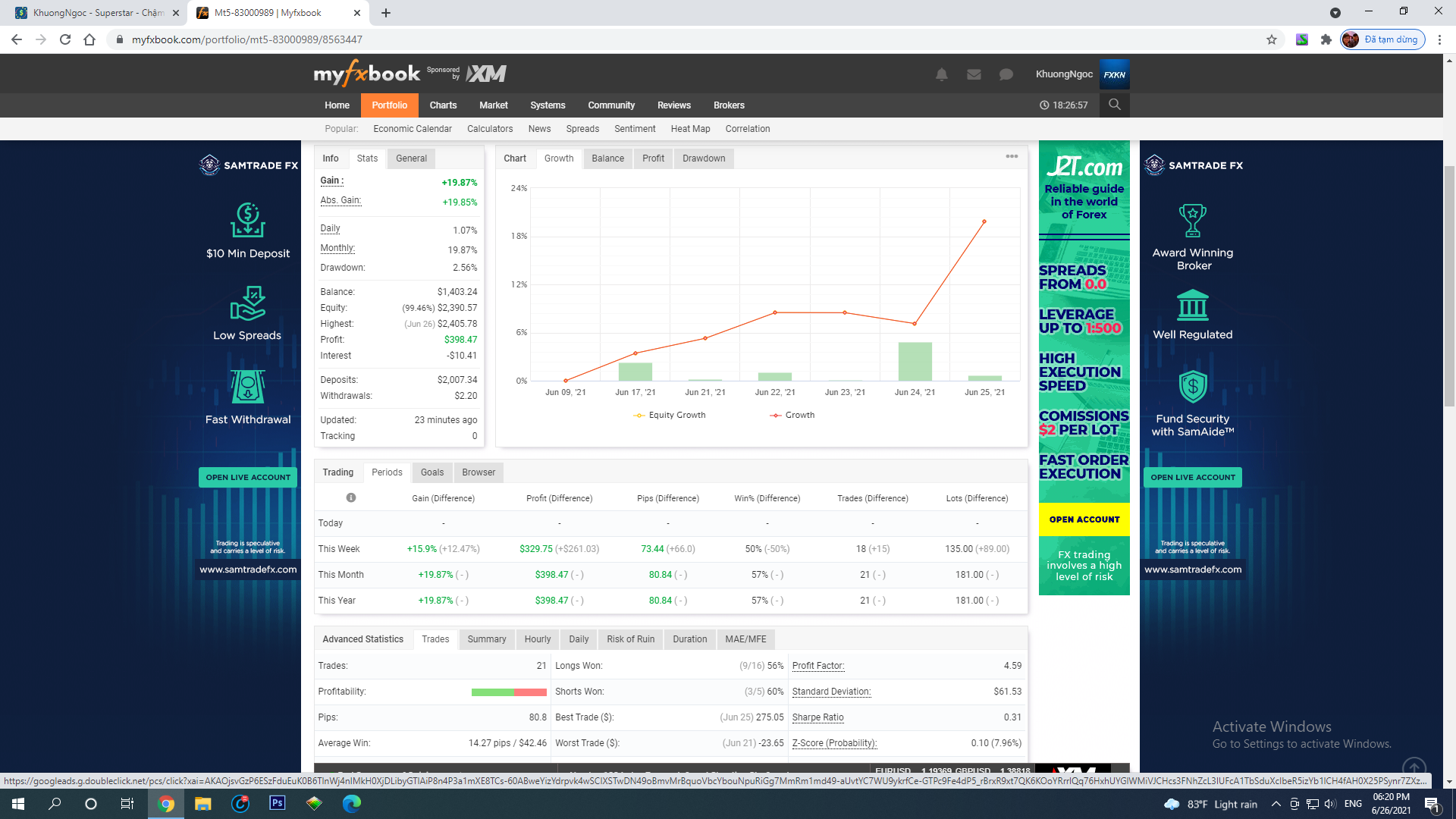Expand the system tray hidden icons
Viewport: 1456px width, 819px height.
(1276, 804)
